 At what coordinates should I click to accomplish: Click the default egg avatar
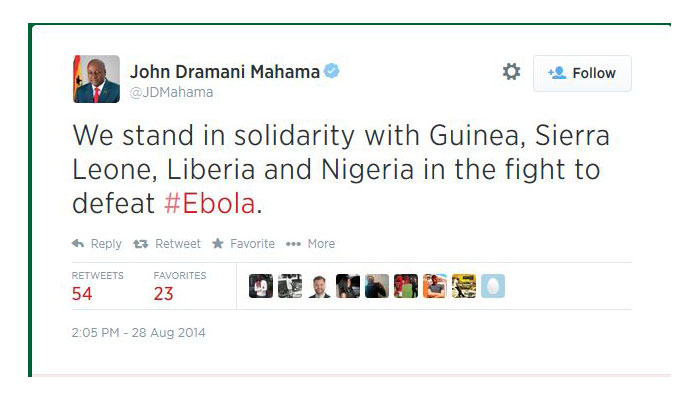pyautogui.click(x=492, y=286)
